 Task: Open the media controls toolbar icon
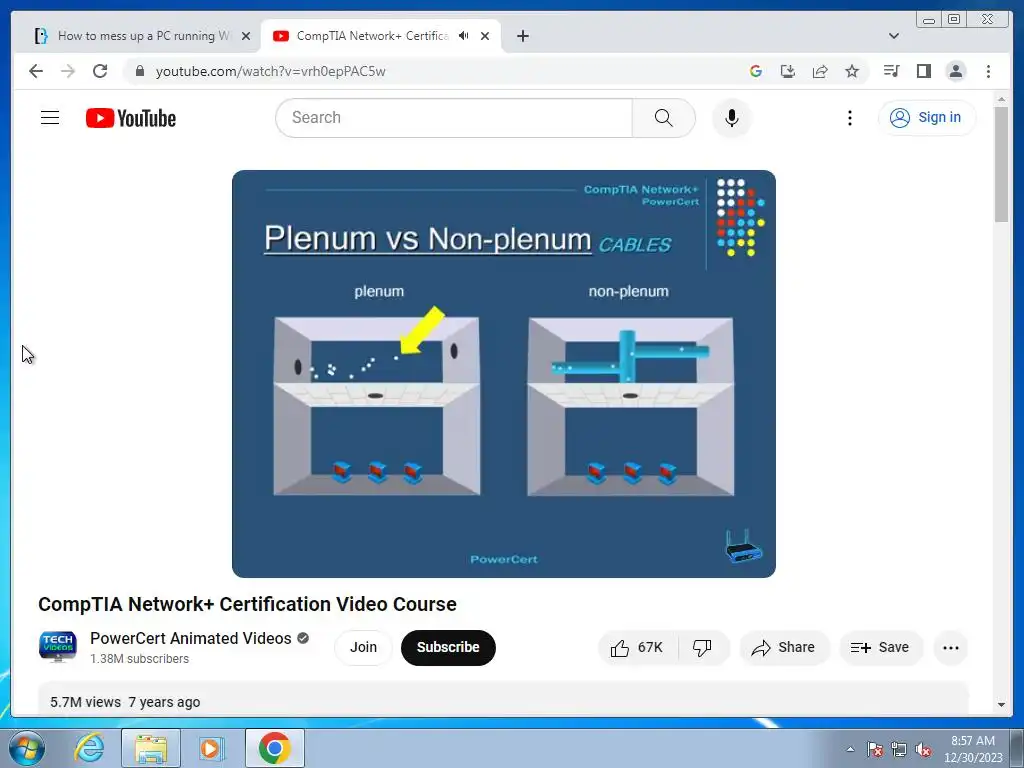[x=891, y=71]
